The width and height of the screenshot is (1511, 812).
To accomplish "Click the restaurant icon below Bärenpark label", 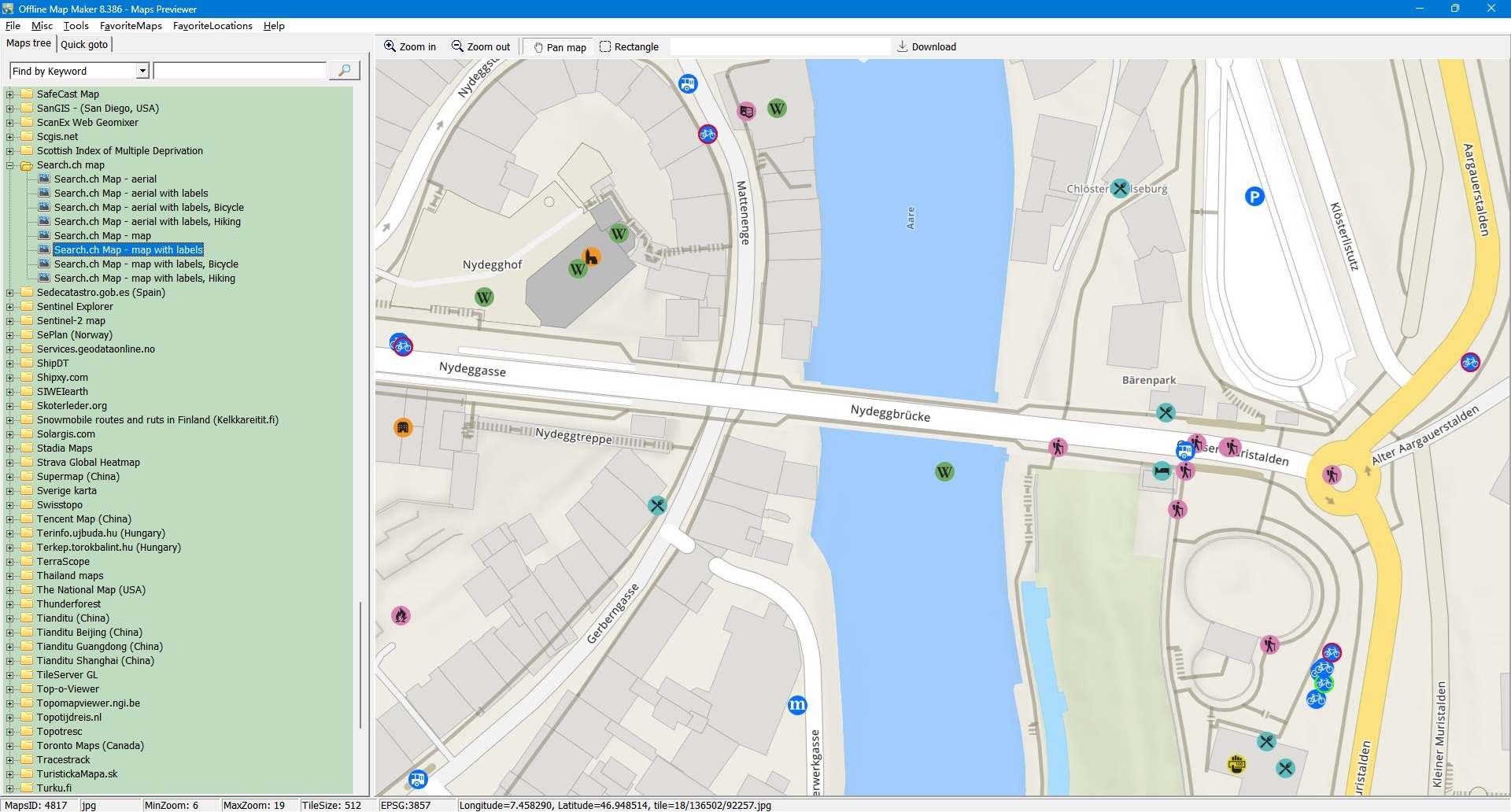I will (1166, 412).
